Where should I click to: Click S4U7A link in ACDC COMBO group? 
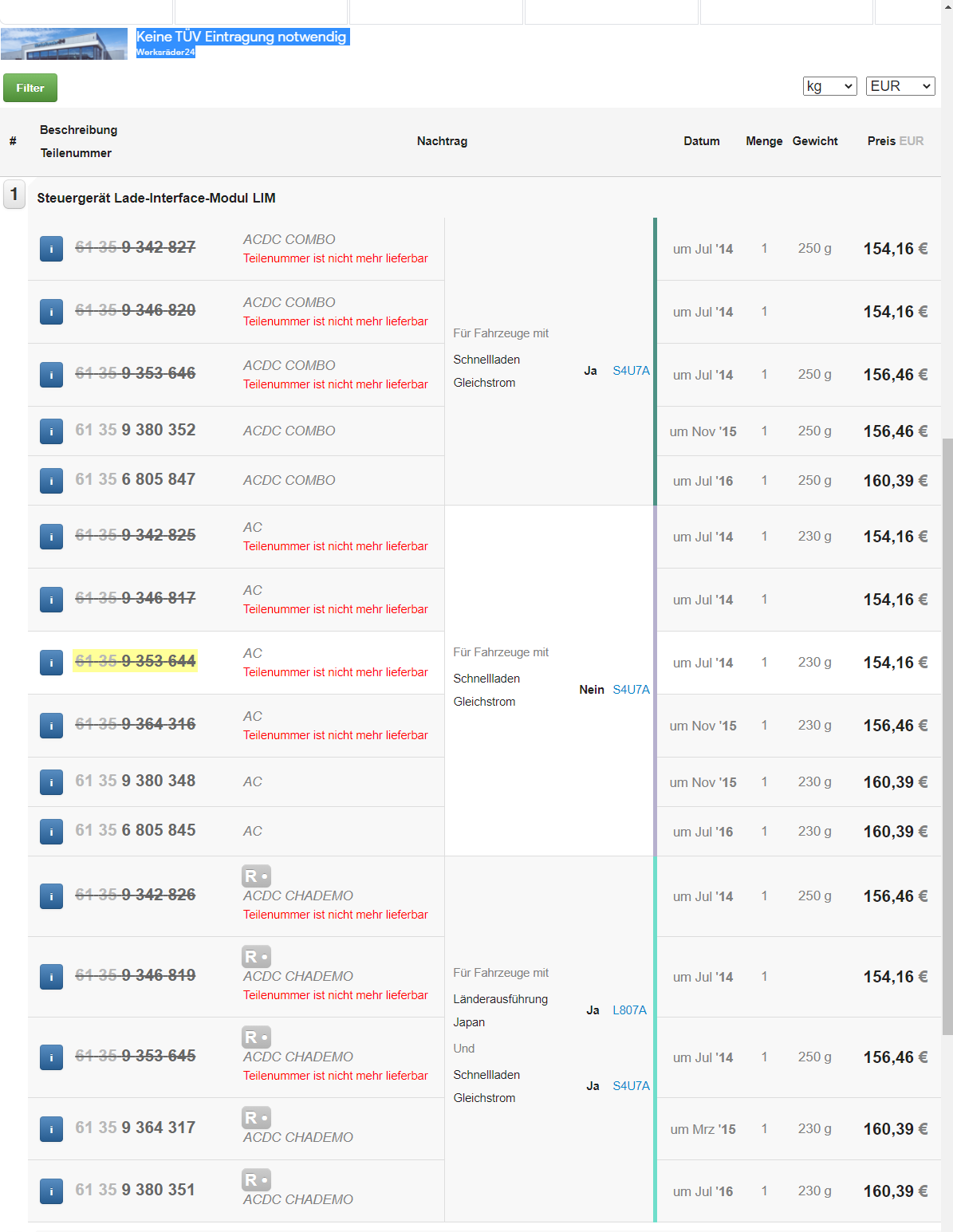pyautogui.click(x=631, y=371)
